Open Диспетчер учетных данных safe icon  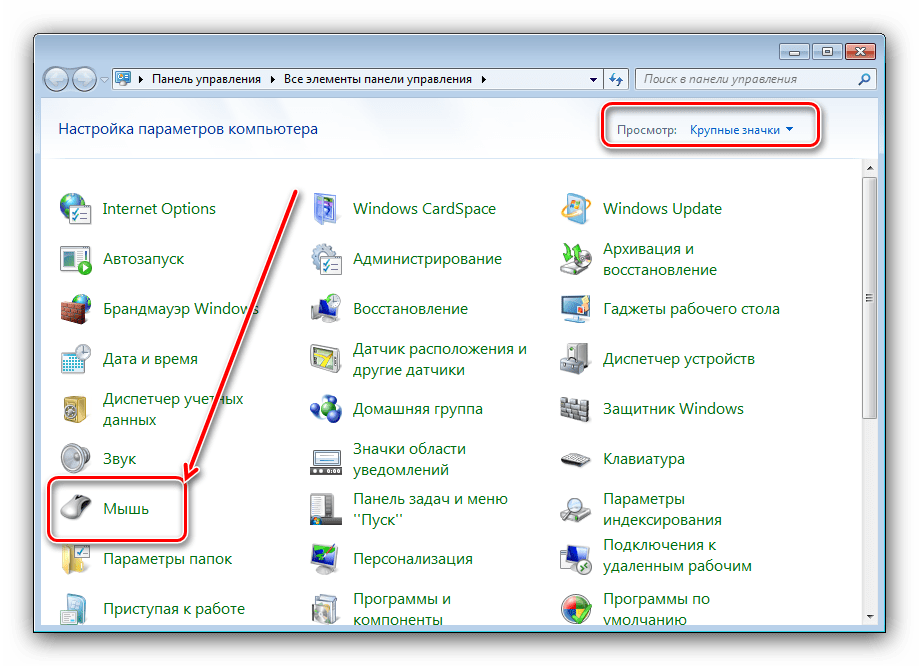(75, 409)
